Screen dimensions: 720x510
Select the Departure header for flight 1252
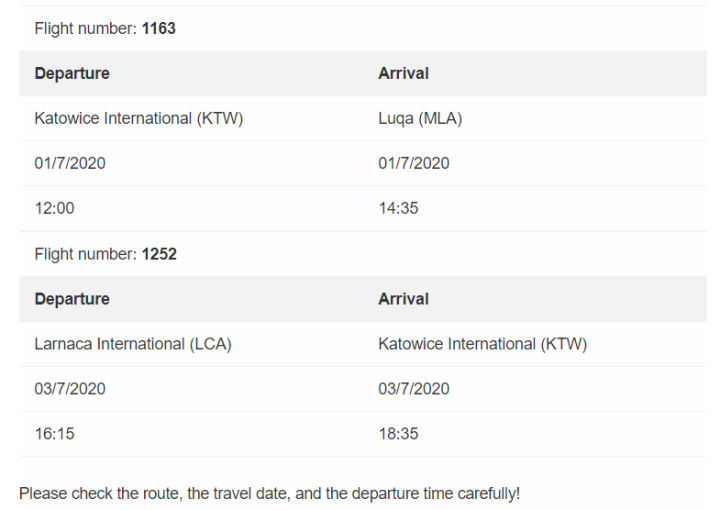(72, 299)
